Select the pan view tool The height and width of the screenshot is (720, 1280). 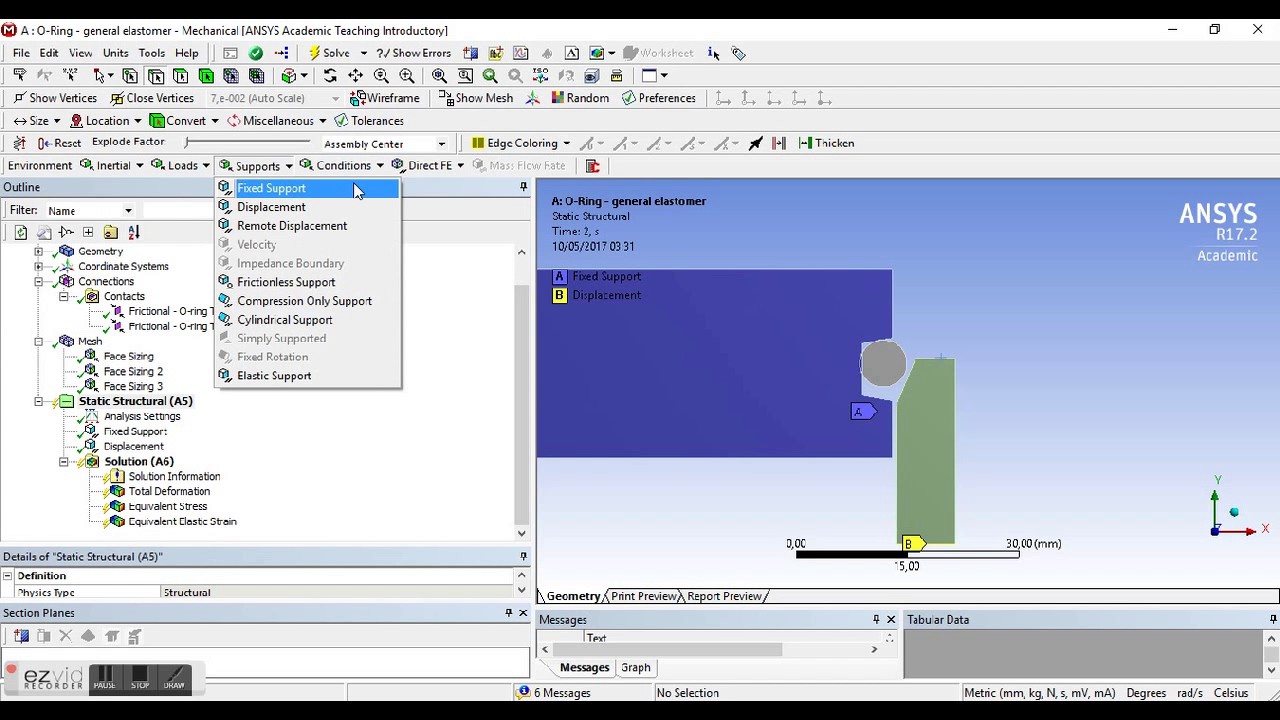(x=355, y=76)
